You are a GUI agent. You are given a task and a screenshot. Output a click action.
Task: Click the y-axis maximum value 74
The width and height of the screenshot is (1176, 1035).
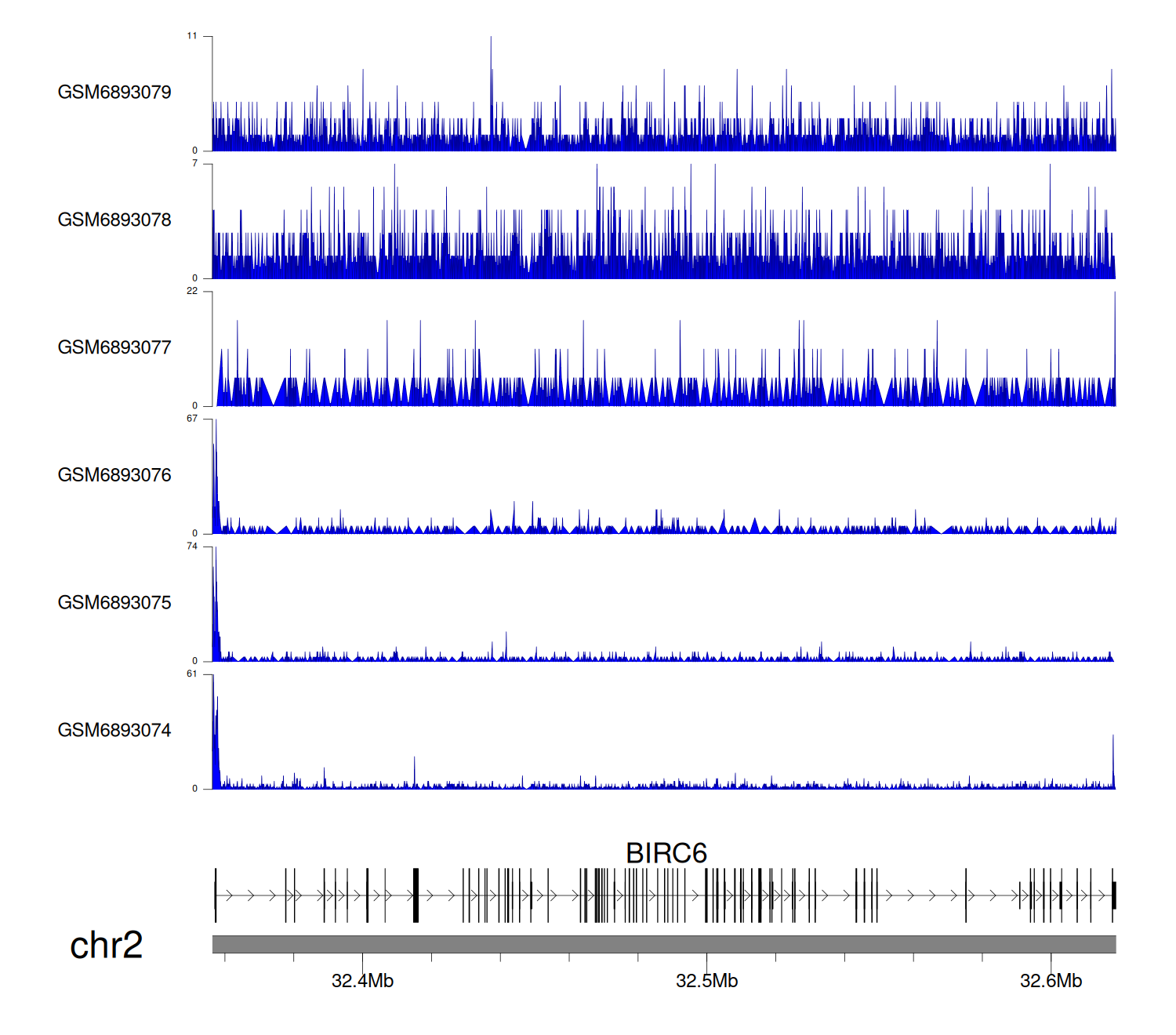click(x=192, y=547)
